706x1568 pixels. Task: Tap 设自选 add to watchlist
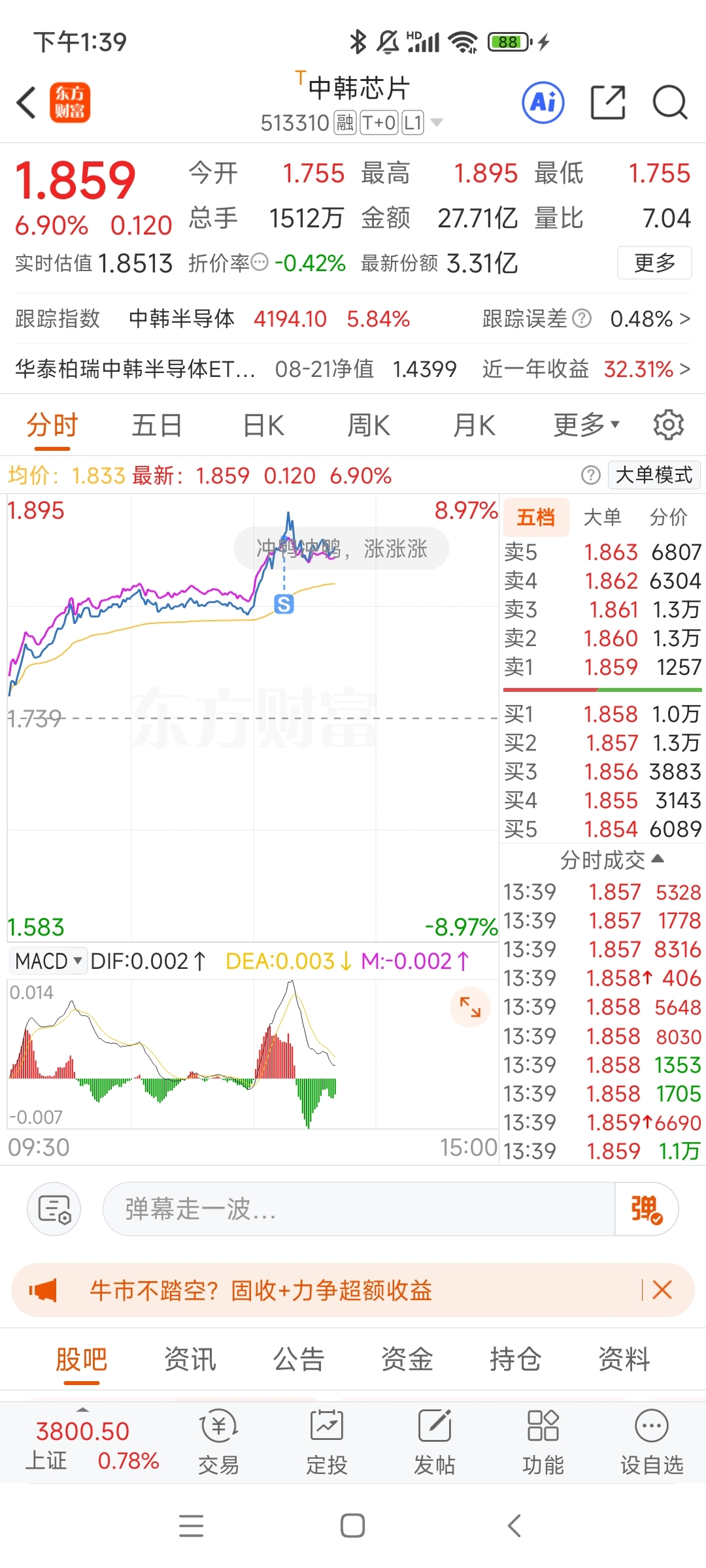coord(652,1442)
